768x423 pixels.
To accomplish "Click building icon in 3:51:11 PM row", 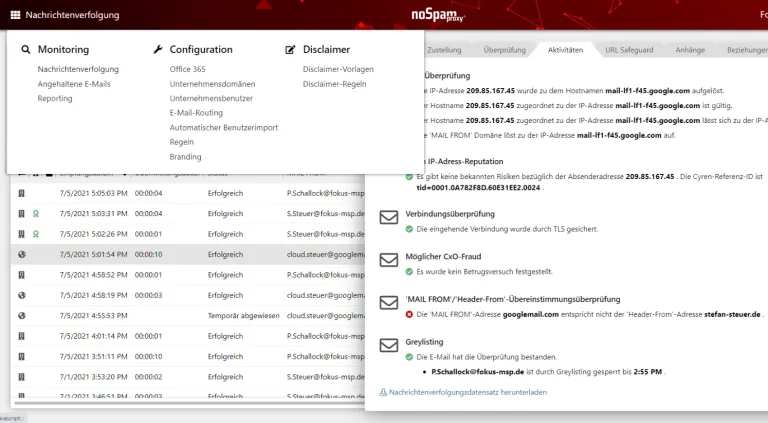I will pos(22,357).
